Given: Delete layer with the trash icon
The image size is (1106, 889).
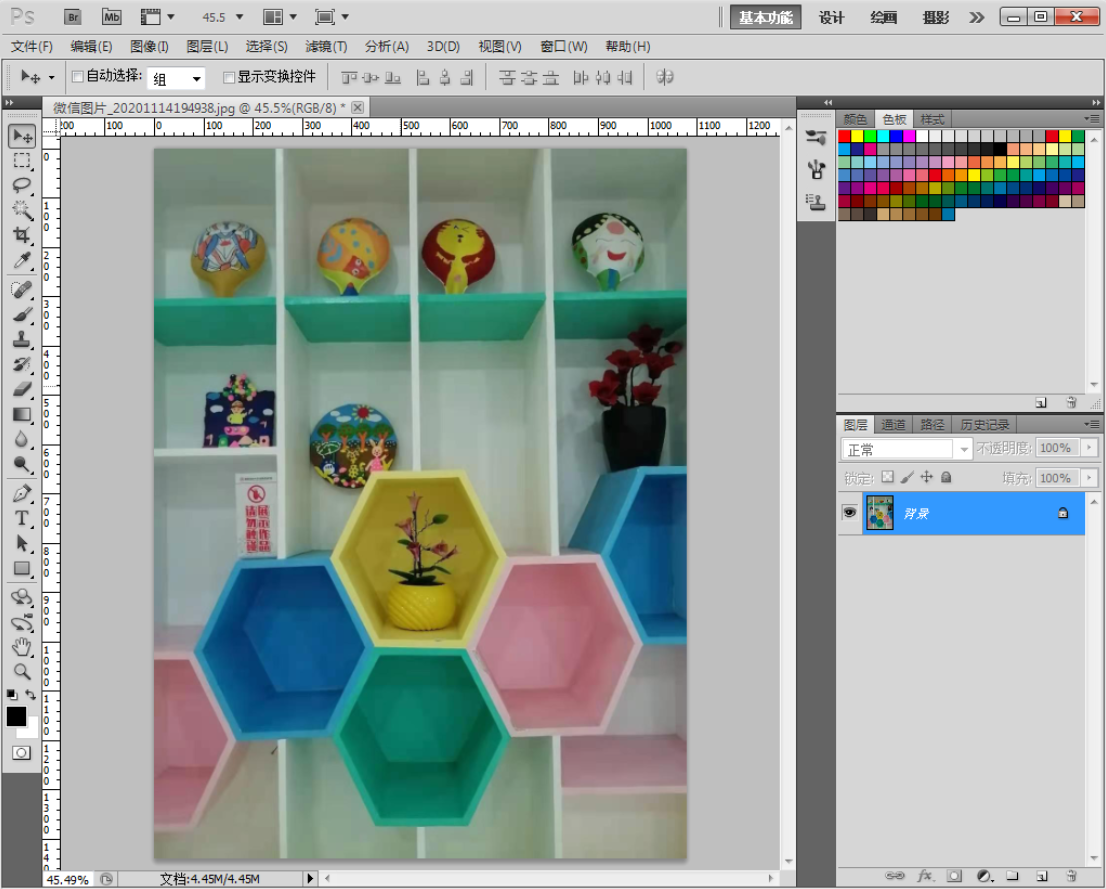Looking at the screenshot, I should click(1070, 876).
